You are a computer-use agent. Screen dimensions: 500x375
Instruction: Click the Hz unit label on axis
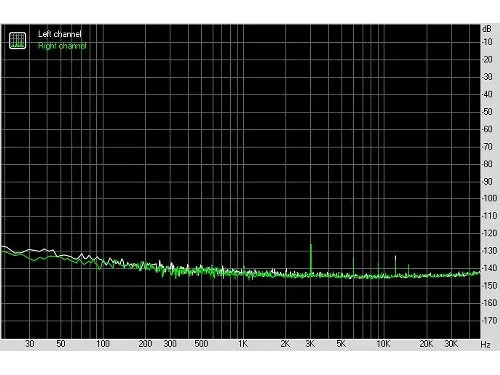(486, 344)
